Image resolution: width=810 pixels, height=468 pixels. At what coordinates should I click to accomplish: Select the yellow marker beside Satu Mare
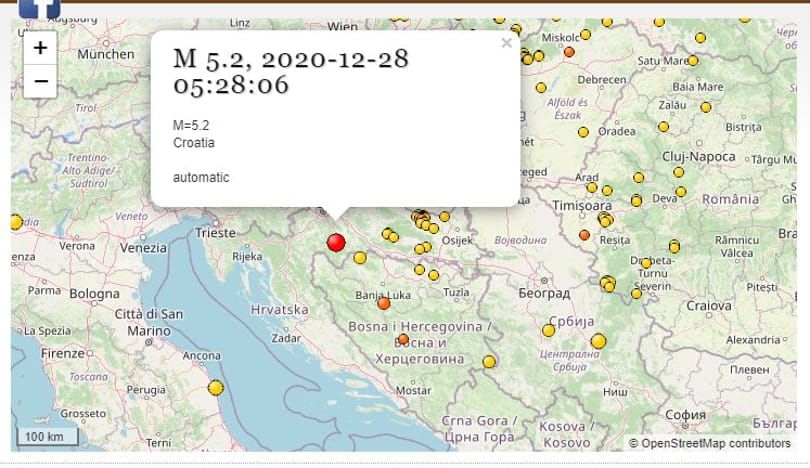point(693,61)
